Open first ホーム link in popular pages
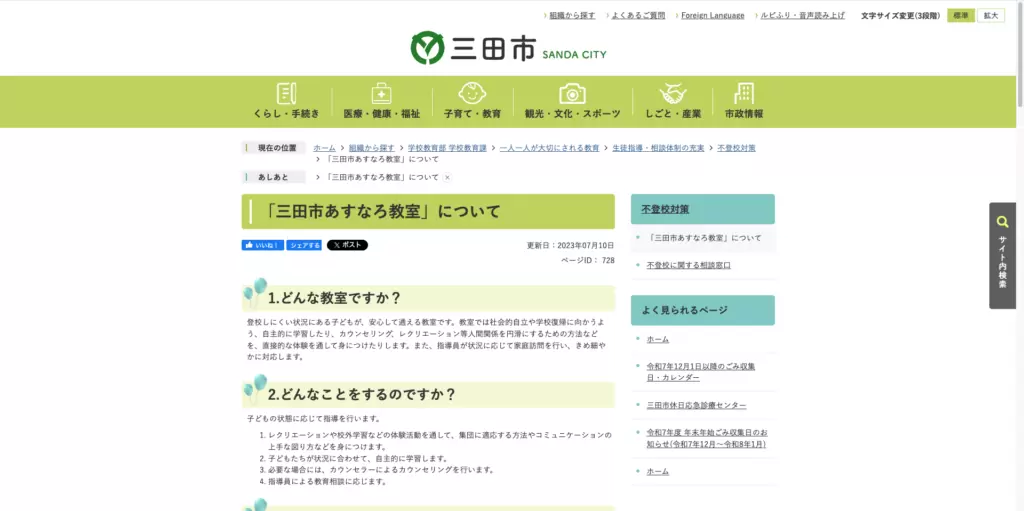Viewport: 1024px width, 511px height. 658,339
